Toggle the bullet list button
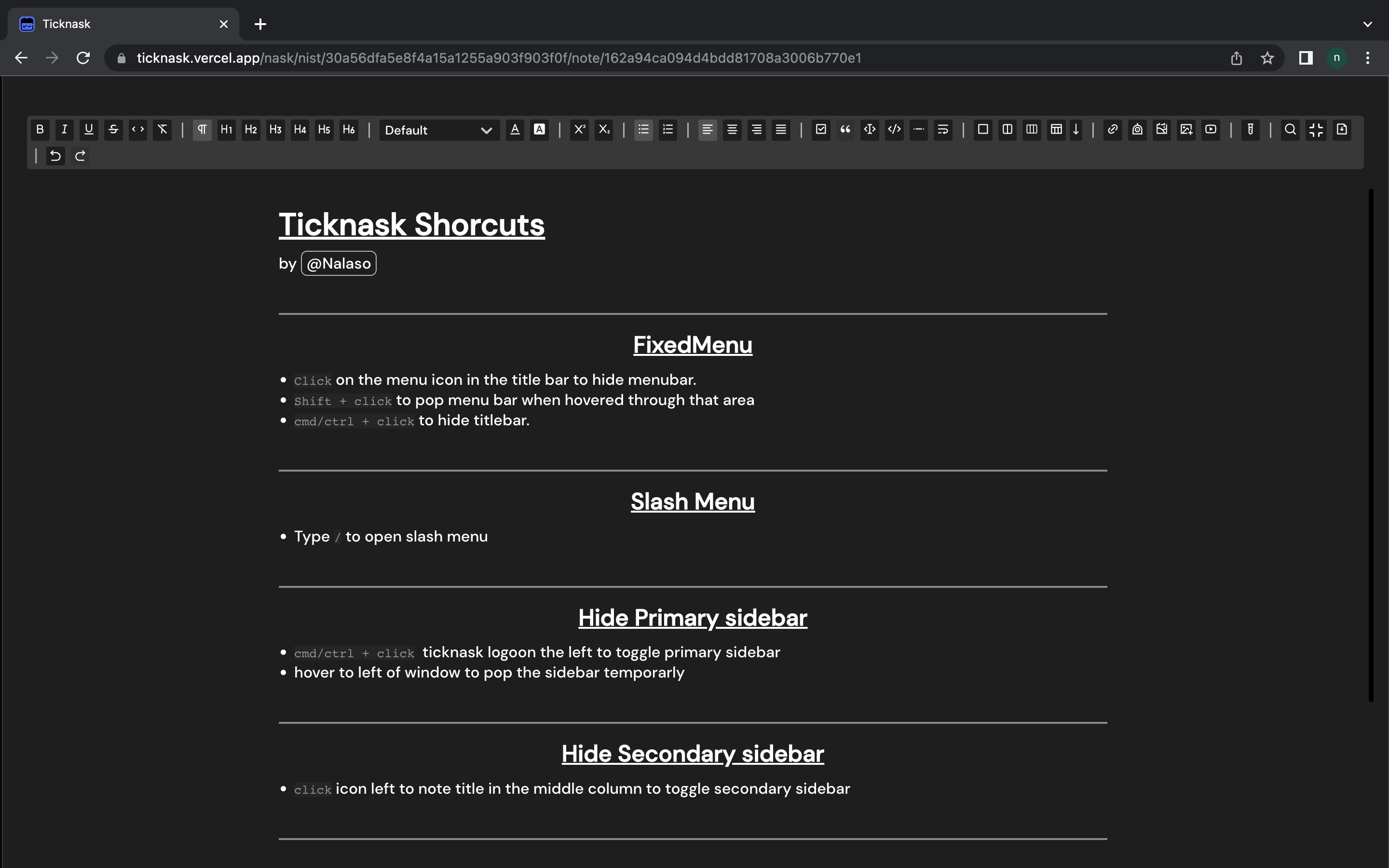 (x=643, y=129)
